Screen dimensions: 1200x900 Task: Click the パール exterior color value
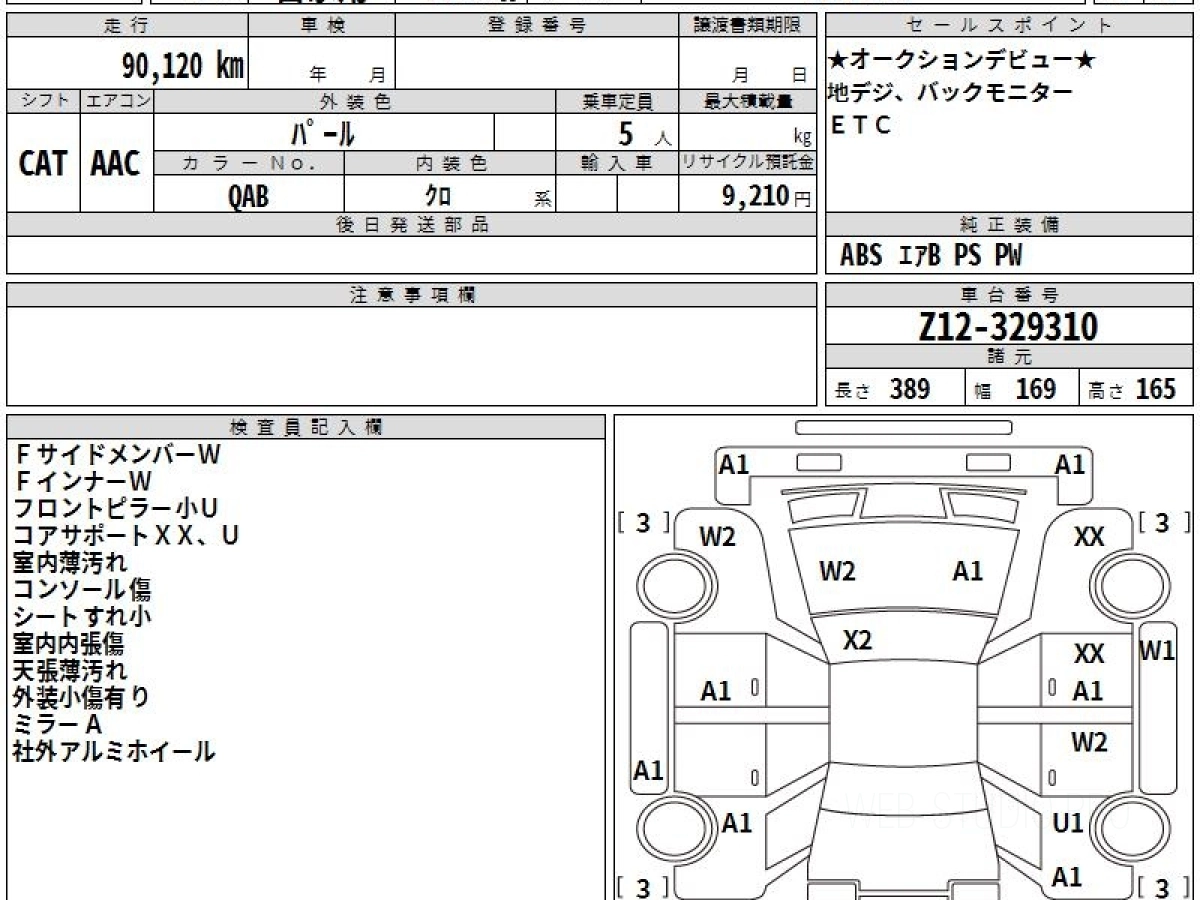coord(323,132)
